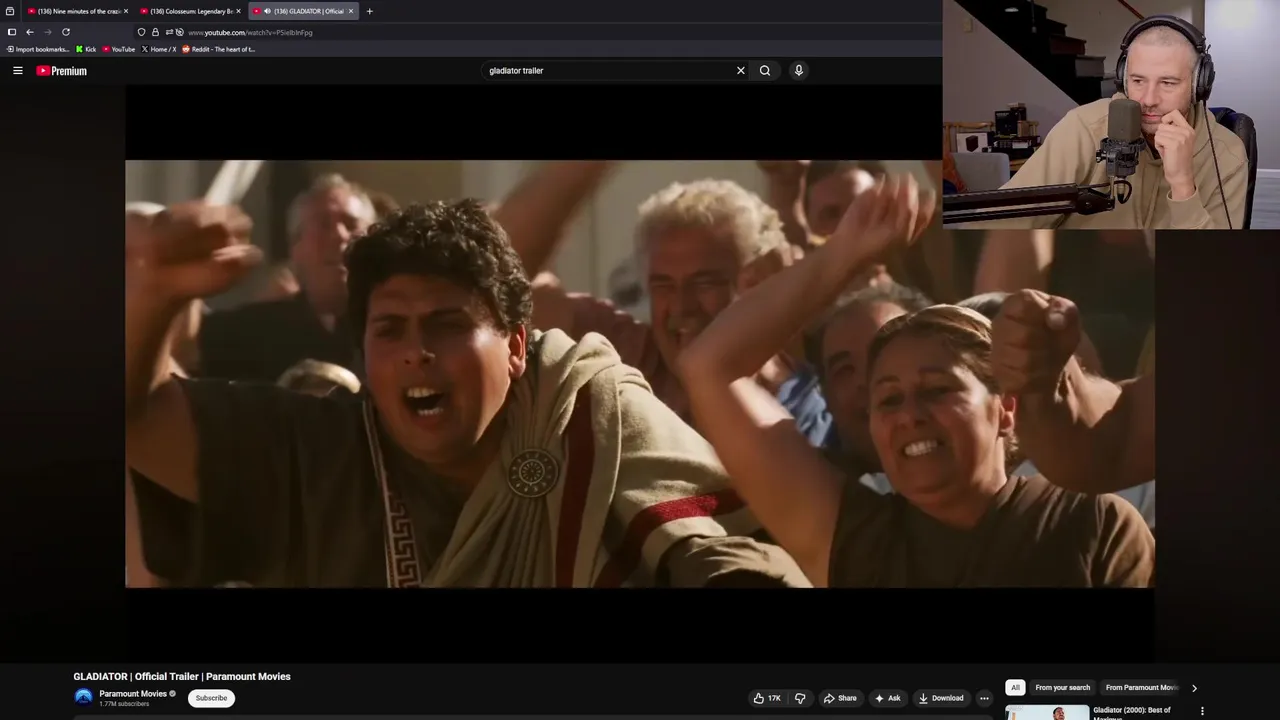Close the GLADIATOR Official tab
Viewport: 1280px width, 720px height.
(x=350, y=11)
